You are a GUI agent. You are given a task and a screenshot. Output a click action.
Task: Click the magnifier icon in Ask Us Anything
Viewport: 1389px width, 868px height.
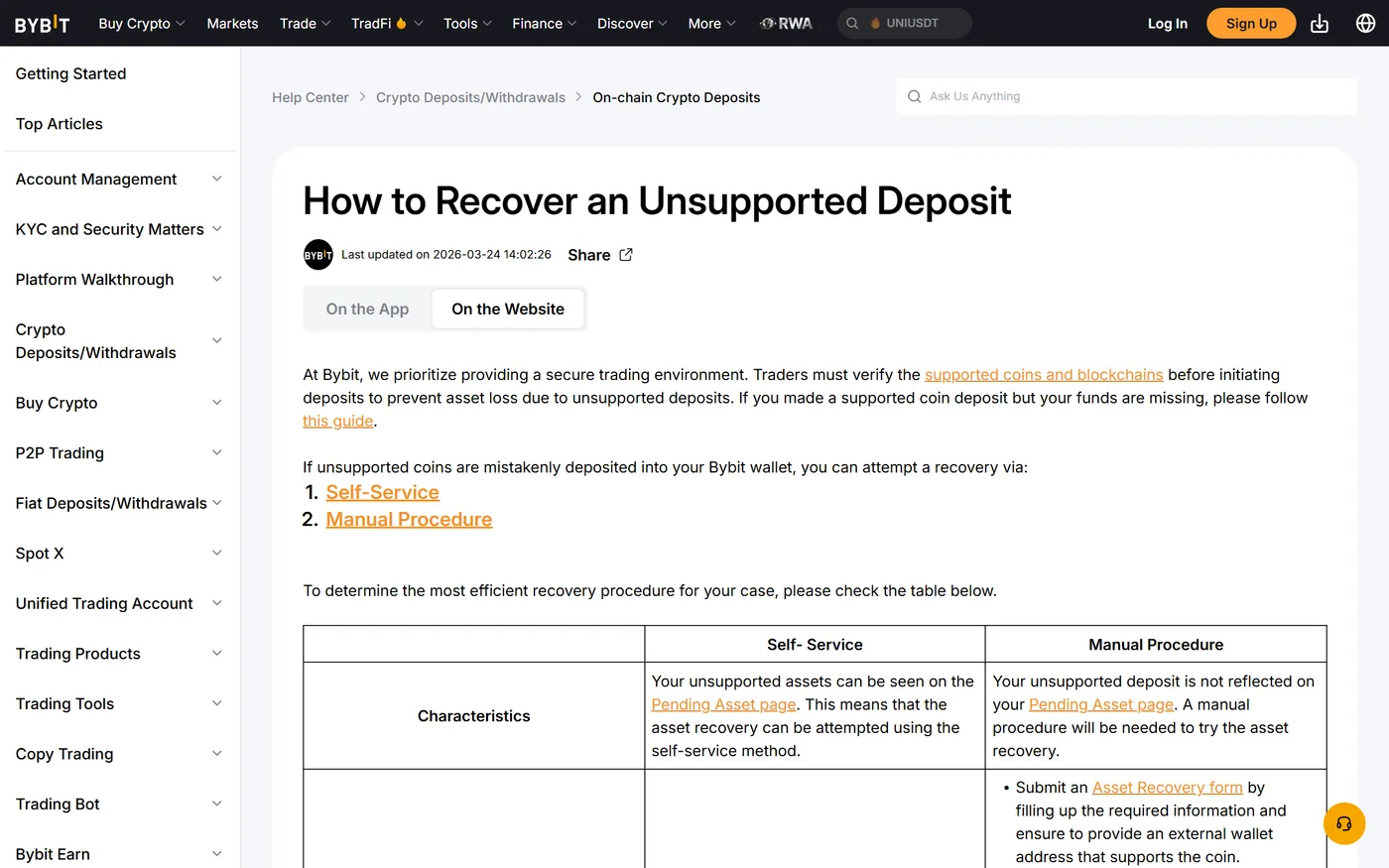pos(914,96)
